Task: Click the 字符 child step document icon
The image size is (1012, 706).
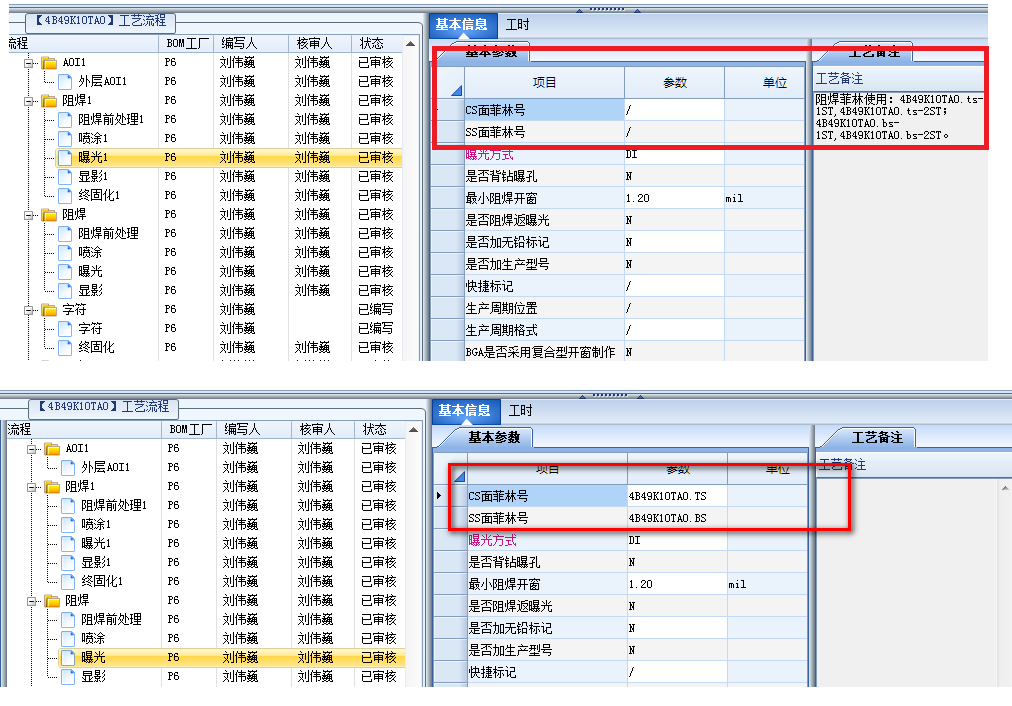Action: [x=65, y=328]
